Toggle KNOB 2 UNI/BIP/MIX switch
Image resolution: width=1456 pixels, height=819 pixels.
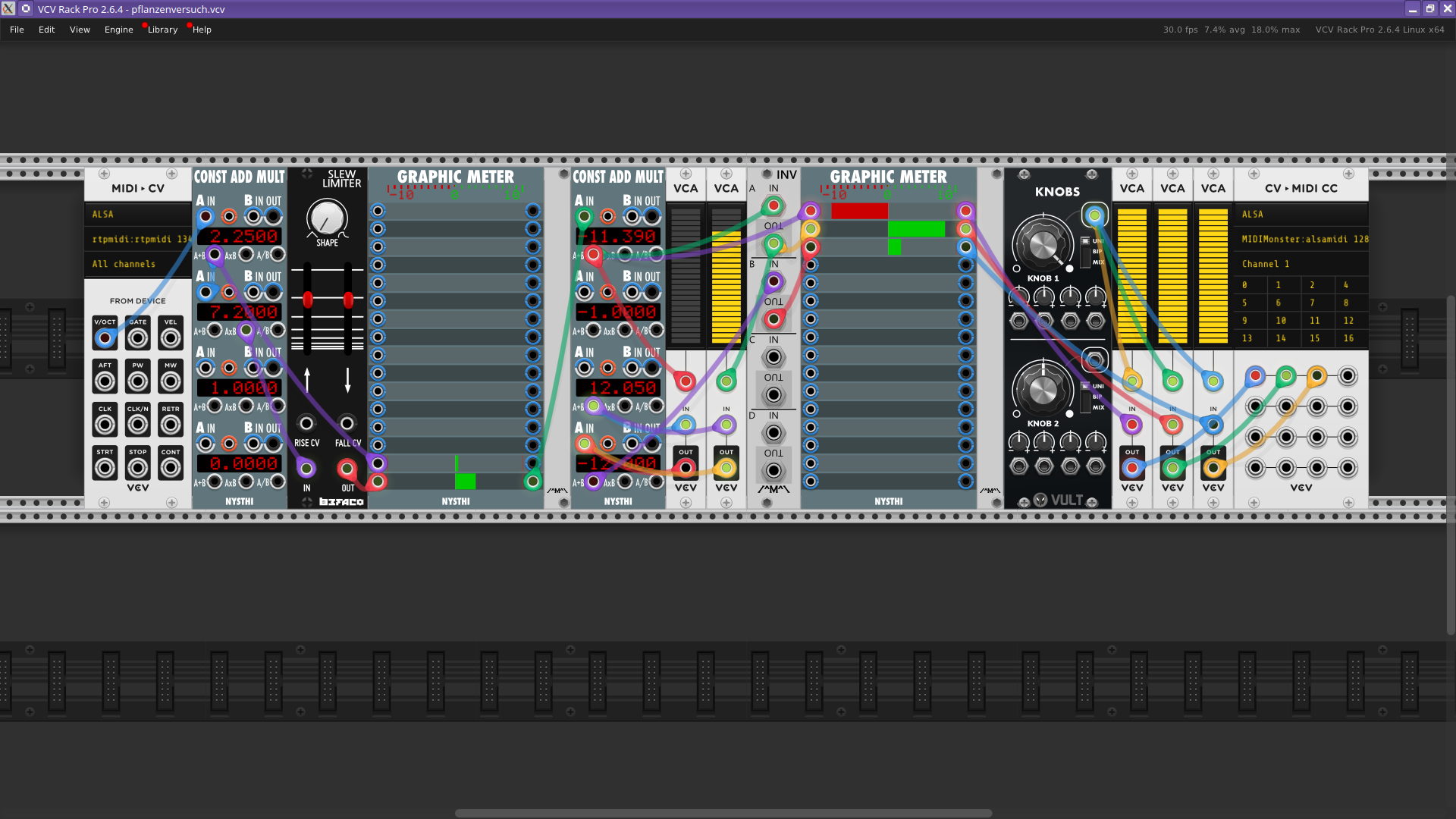click(x=1086, y=397)
